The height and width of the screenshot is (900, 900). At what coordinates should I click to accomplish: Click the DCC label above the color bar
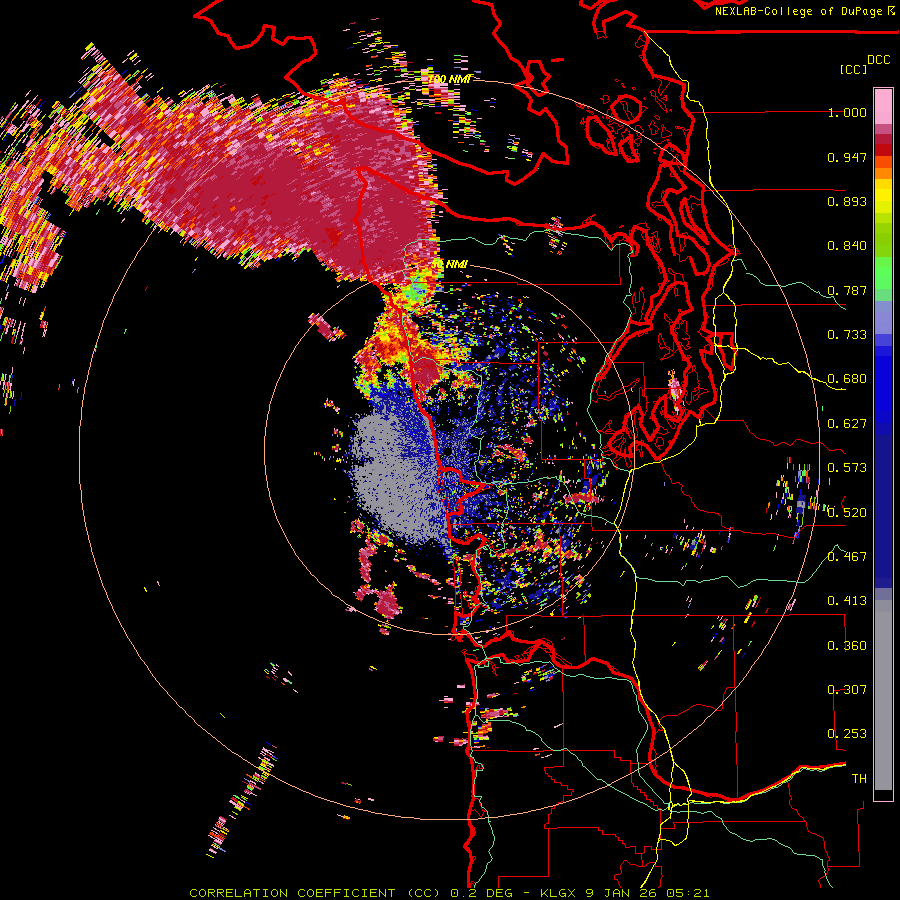(878, 60)
